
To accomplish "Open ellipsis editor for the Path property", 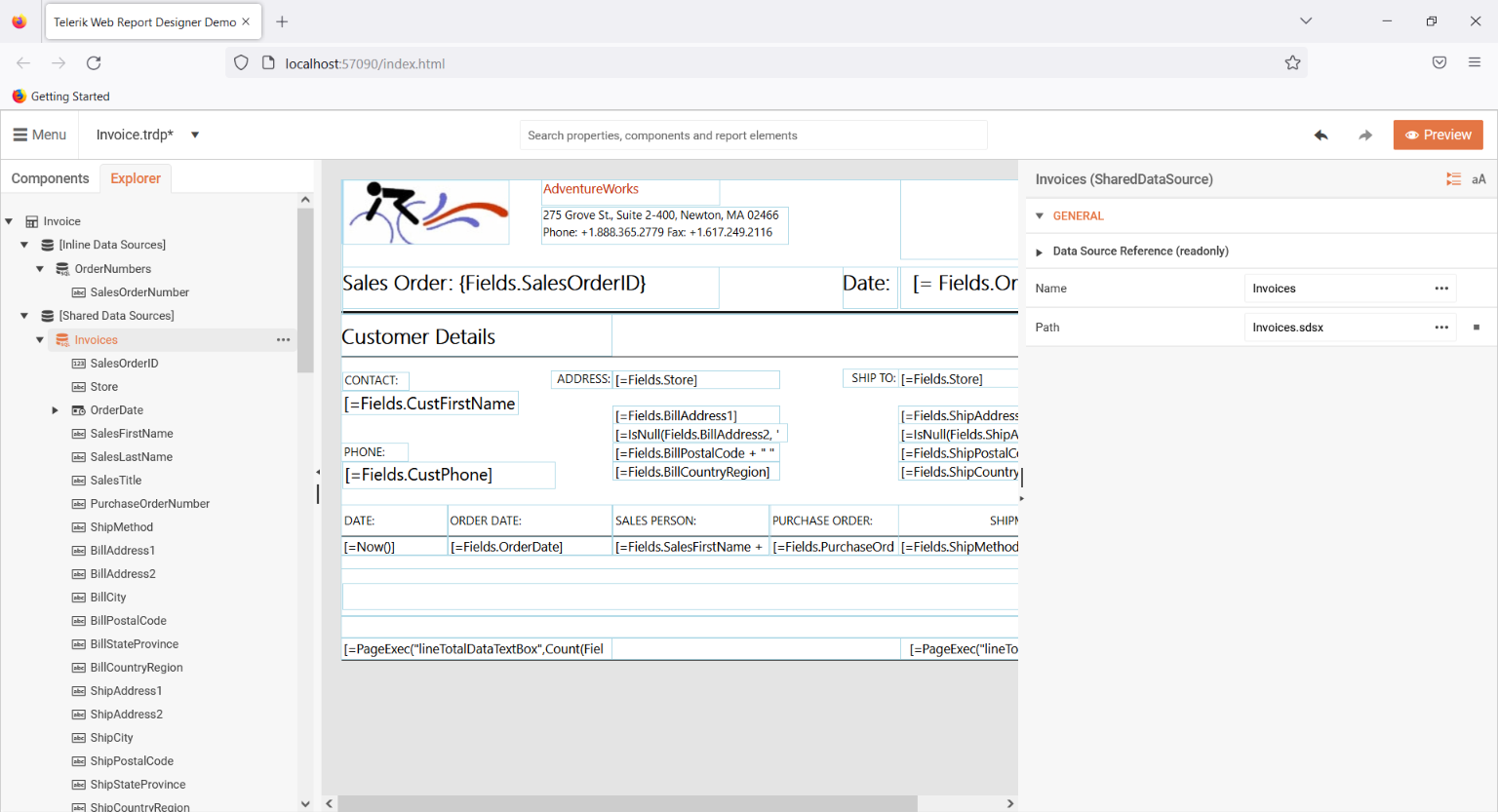I will tap(1441, 327).
